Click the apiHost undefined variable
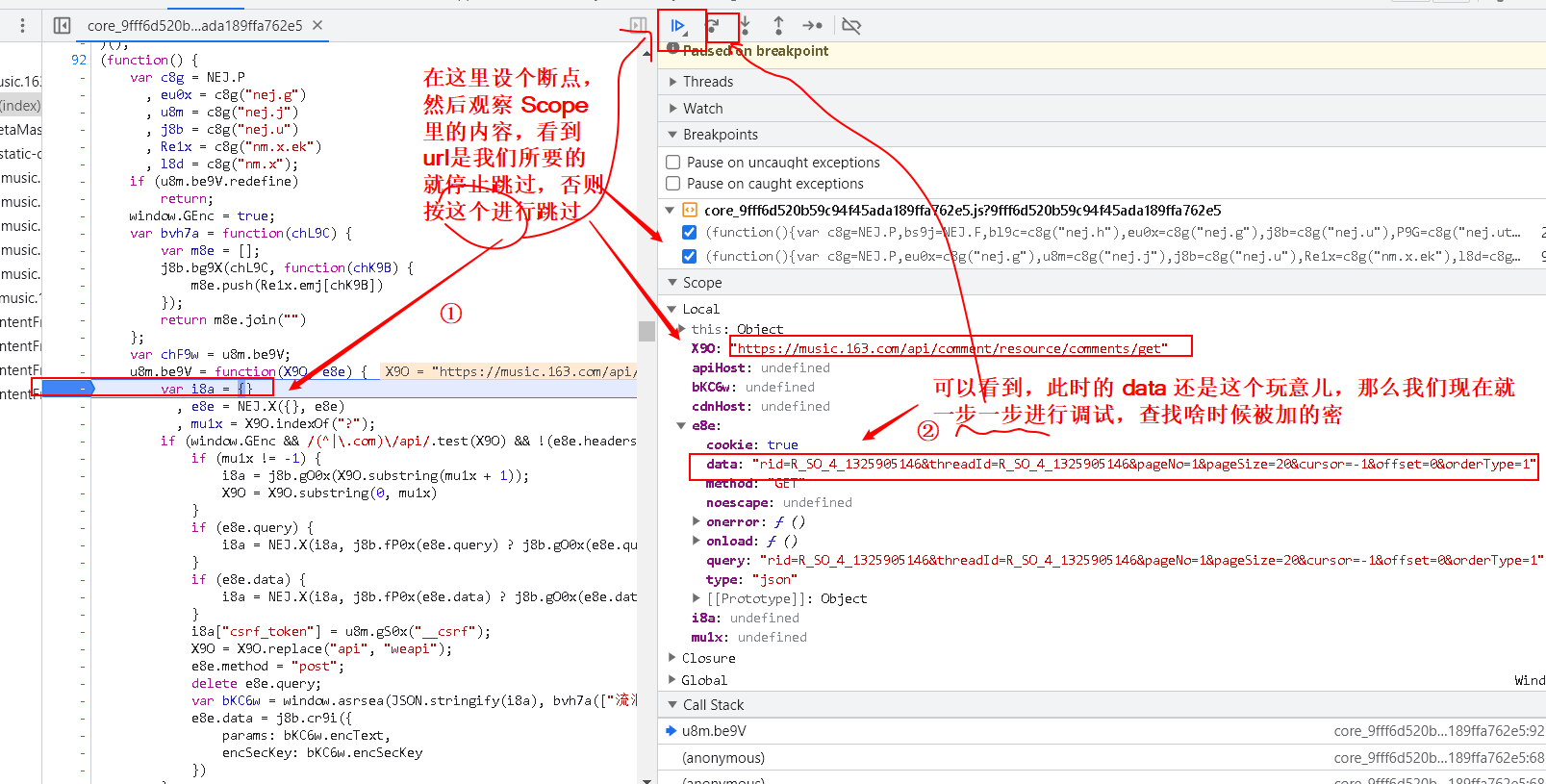This screenshot has width=1546, height=784. (x=761, y=367)
